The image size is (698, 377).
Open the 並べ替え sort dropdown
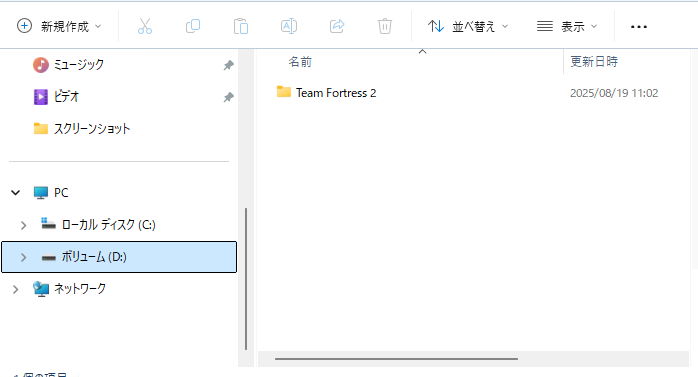pyautogui.click(x=468, y=26)
